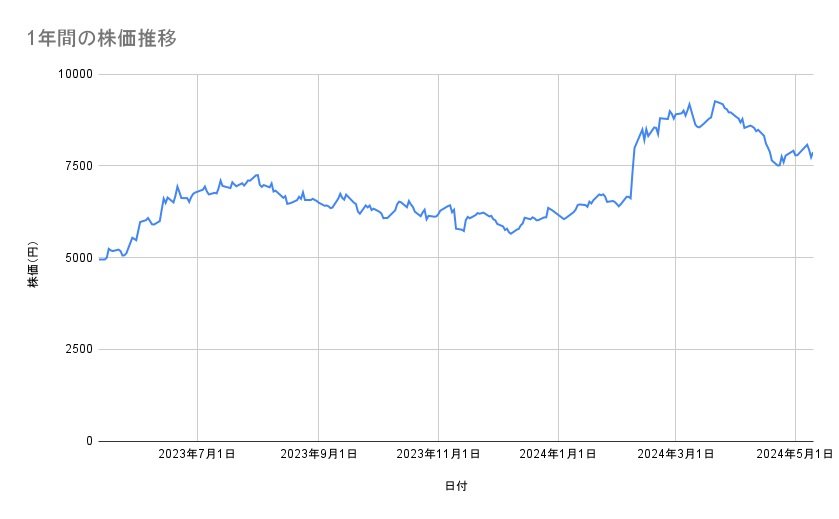This screenshot has height=519, width=839.
Task: Click the 2023年7月1日 date label
Action: [197, 455]
